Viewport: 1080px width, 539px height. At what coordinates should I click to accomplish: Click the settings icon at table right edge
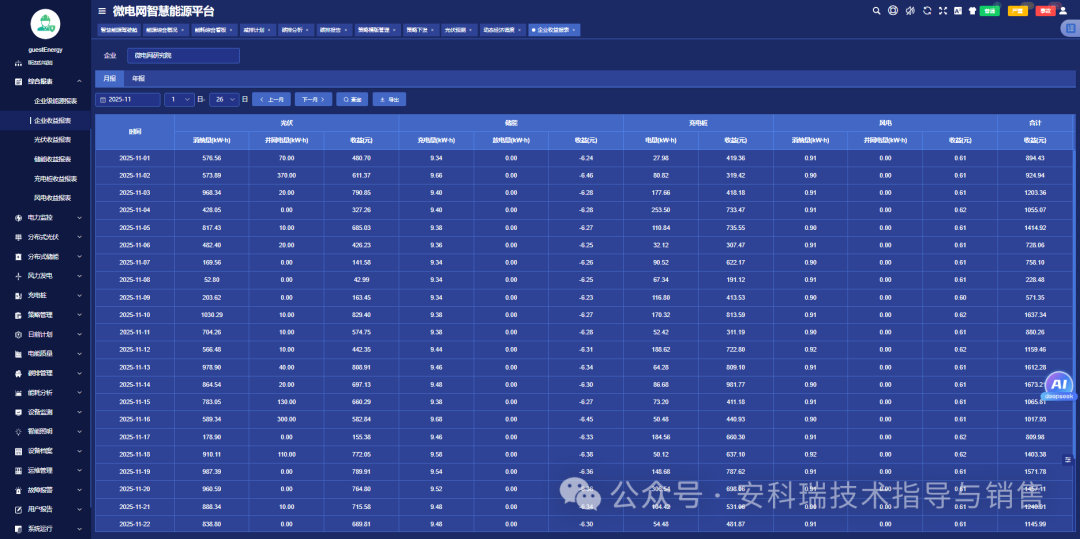click(x=1068, y=460)
